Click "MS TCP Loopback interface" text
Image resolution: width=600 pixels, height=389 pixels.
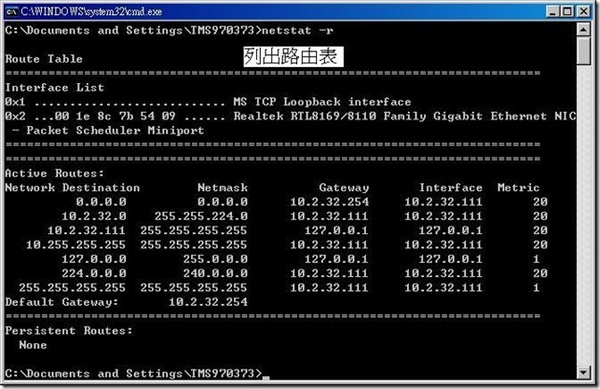(x=322, y=102)
